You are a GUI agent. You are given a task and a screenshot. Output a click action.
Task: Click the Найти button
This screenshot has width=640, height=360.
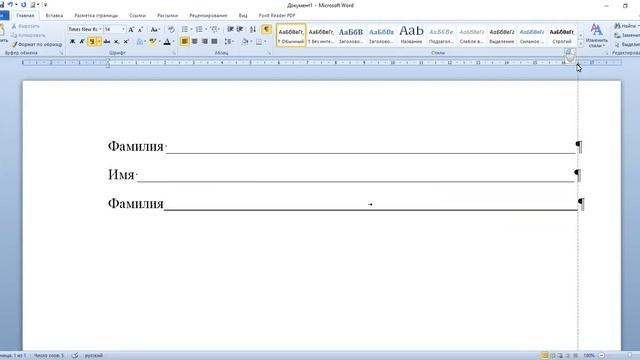click(x=626, y=26)
